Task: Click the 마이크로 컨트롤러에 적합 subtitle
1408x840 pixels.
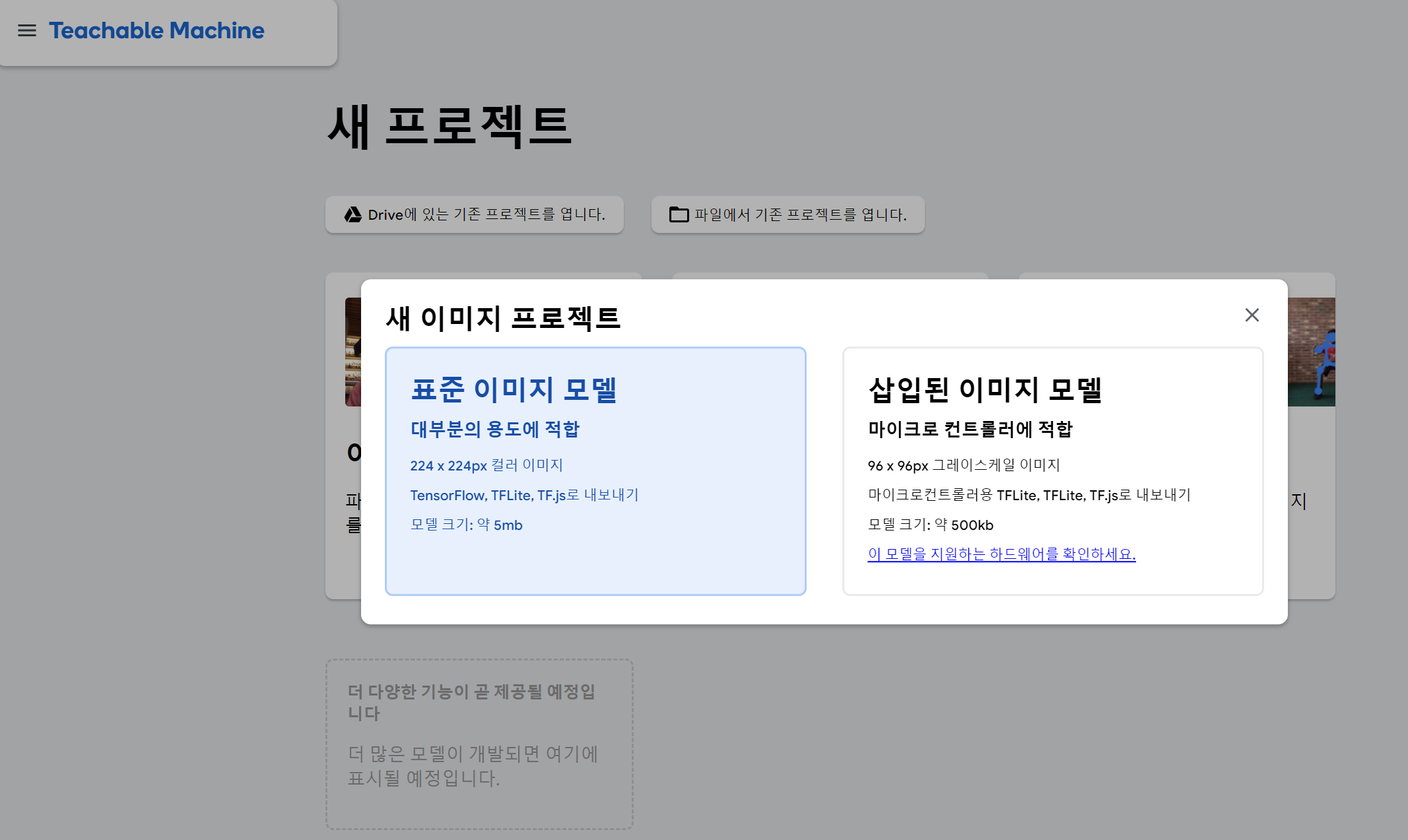Action: click(970, 429)
